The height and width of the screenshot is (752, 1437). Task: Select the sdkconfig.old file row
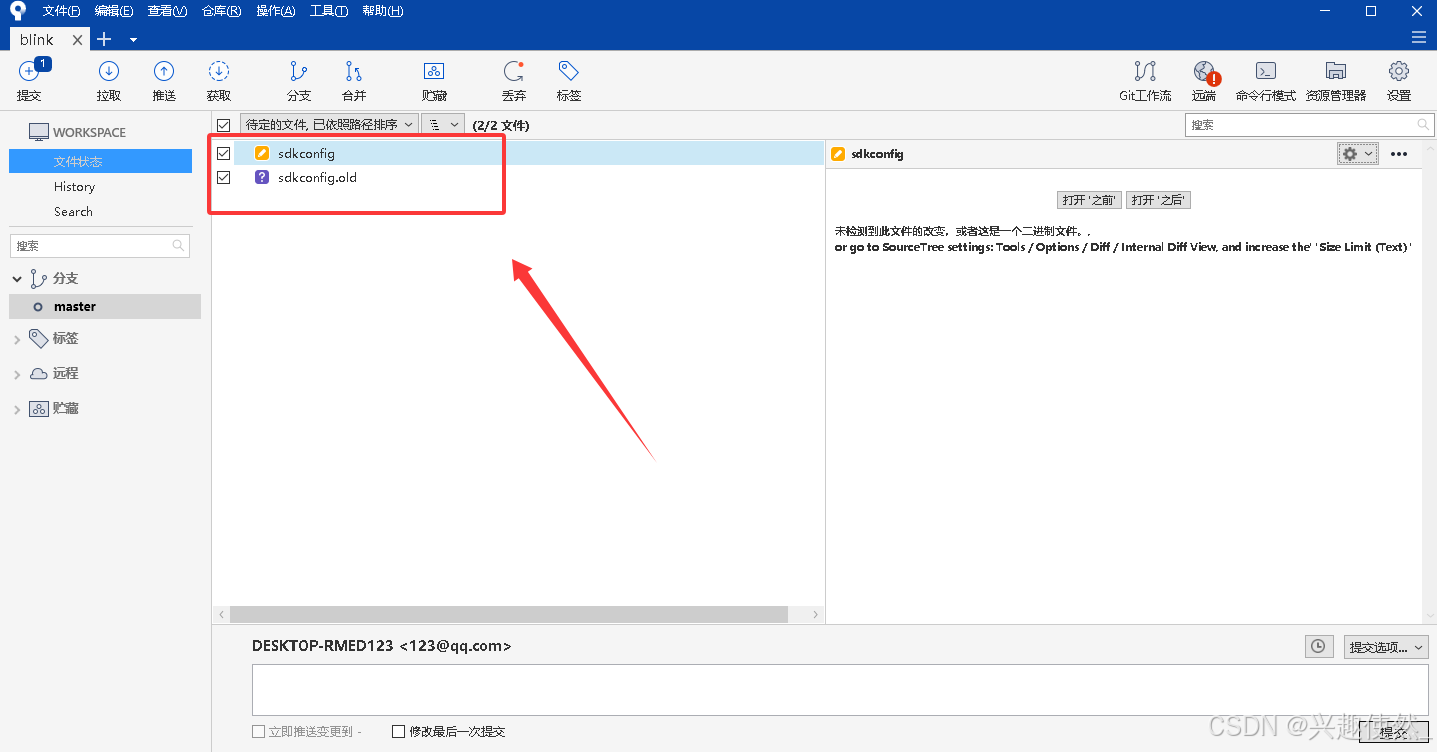(x=518, y=177)
